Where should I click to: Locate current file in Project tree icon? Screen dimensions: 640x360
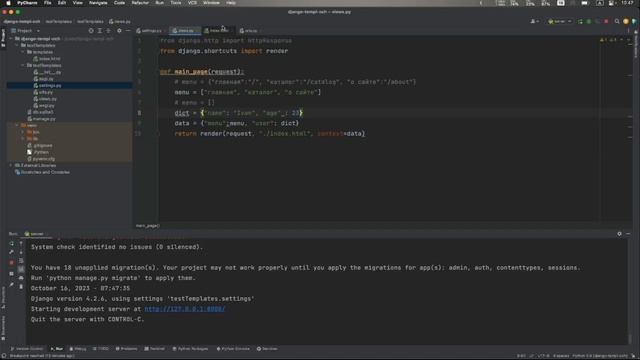[91, 31]
